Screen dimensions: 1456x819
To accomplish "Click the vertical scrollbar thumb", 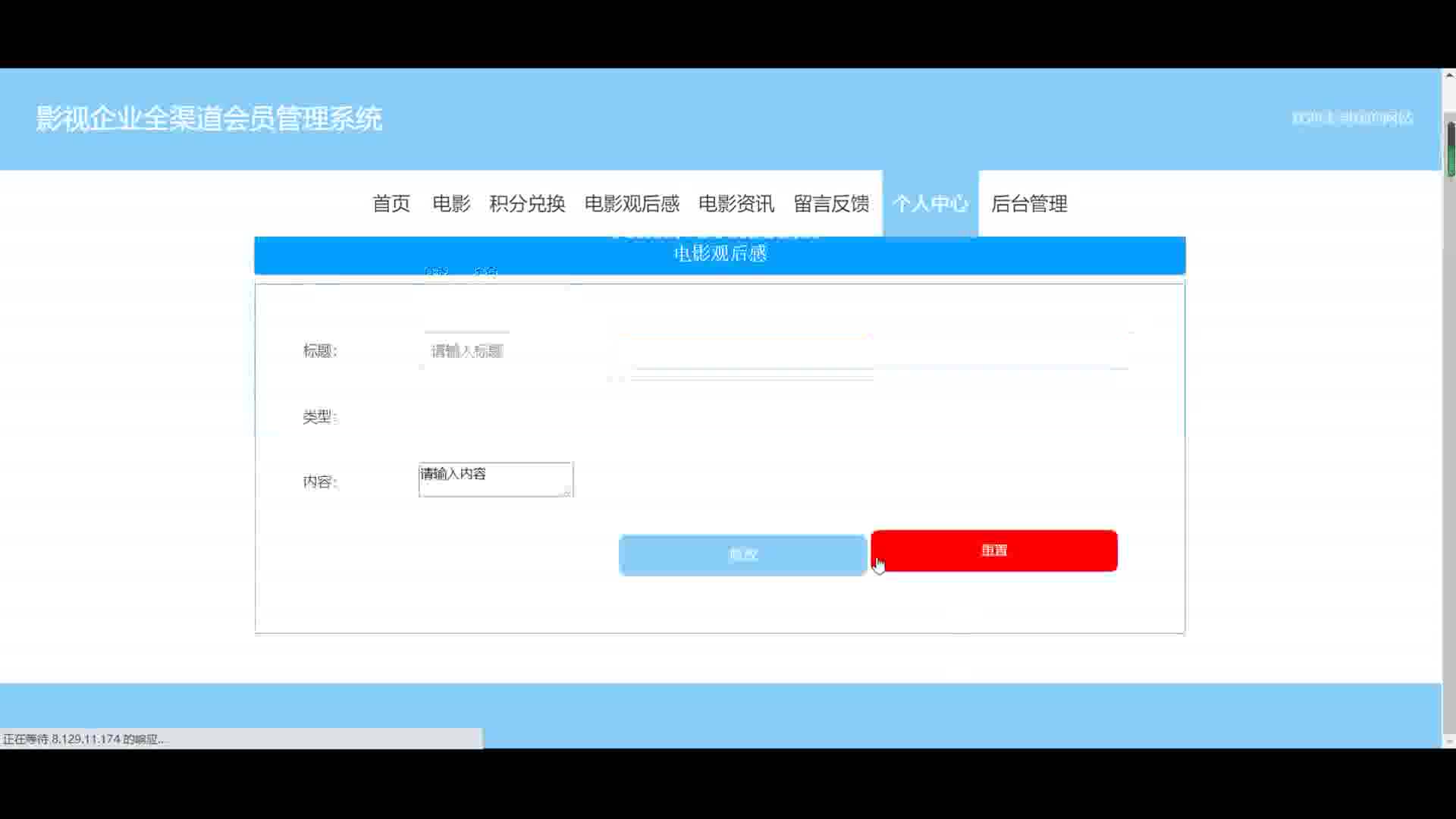I will 1450,148.
